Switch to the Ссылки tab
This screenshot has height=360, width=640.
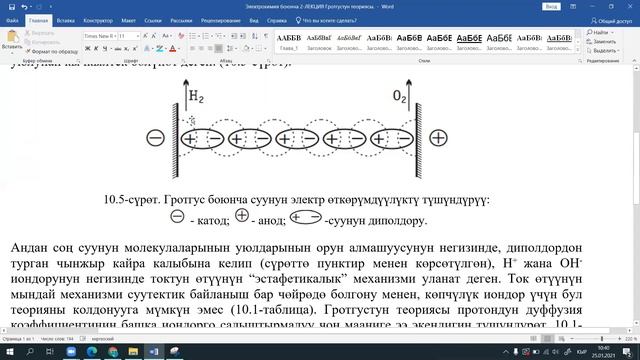(x=153, y=20)
